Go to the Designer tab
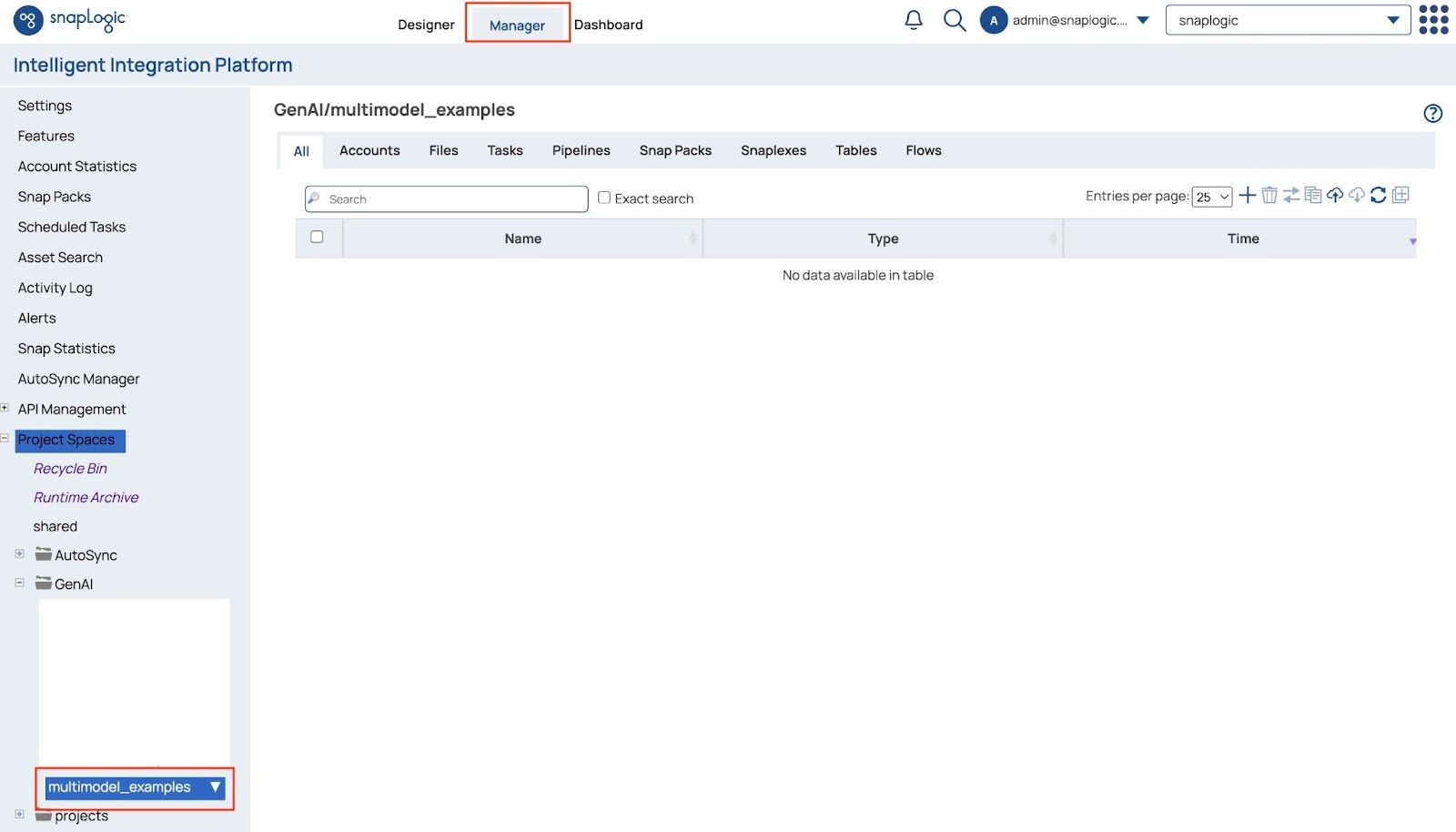 426,25
